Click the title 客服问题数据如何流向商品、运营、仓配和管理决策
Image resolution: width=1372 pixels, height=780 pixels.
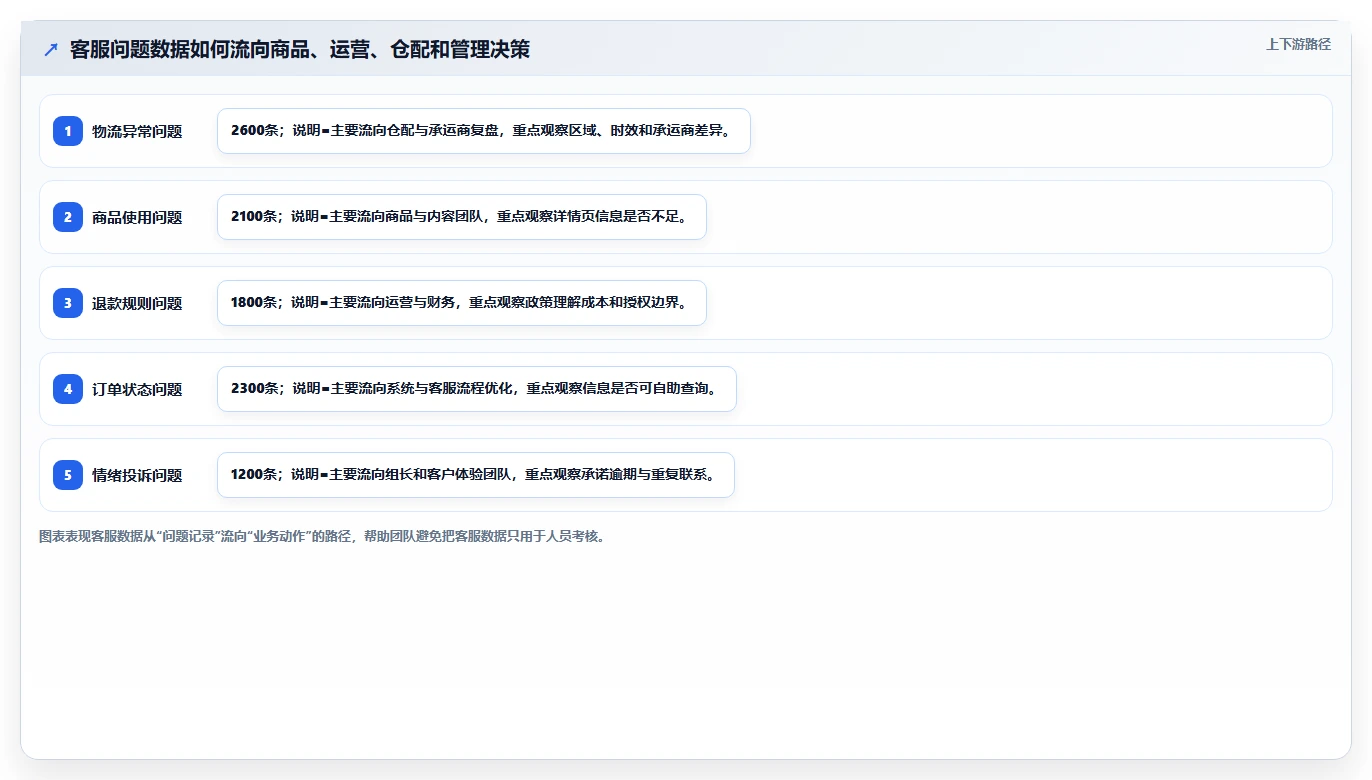click(300, 50)
